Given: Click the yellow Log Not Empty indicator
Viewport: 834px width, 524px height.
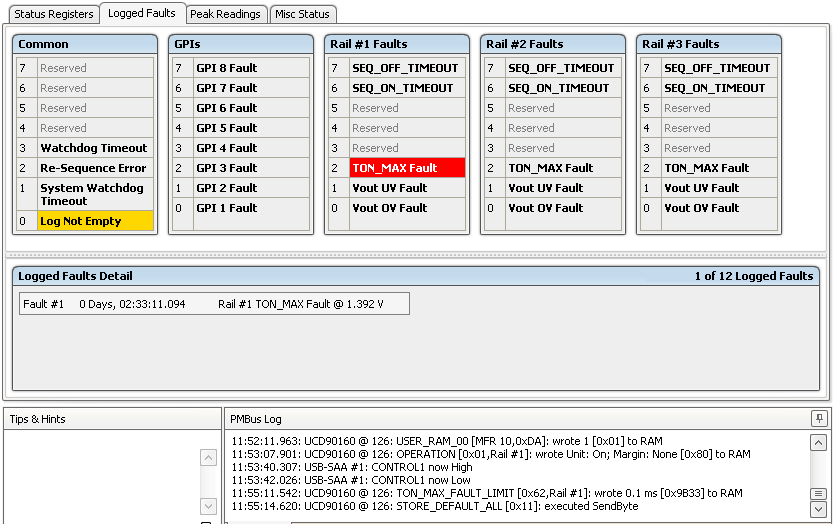Looking at the screenshot, I should (95, 221).
